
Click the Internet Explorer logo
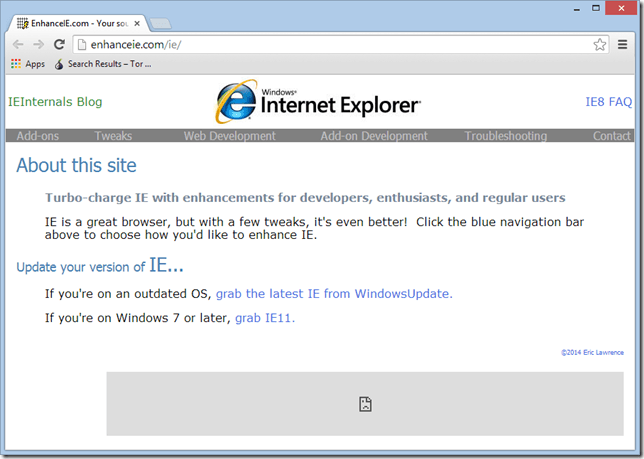pyautogui.click(x=318, y=102)
